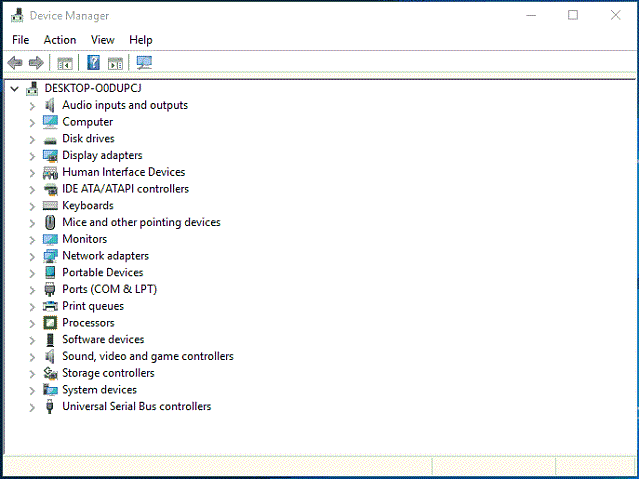Click the Portable Devices icon
The width and height of the screenshot is (639, 479).
(50, 272)
